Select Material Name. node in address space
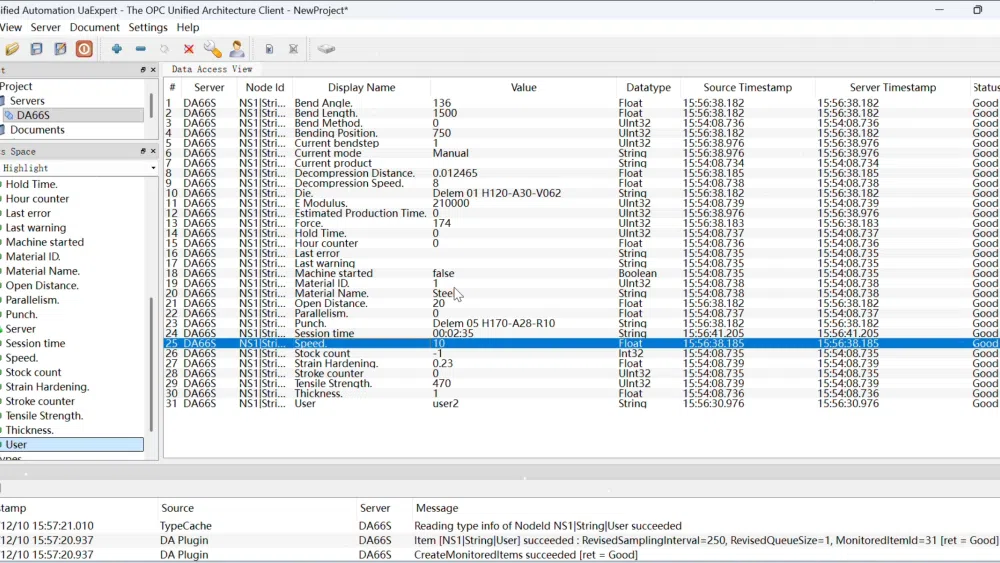The width and height of the screenshot is (1000, 563). pyautogui.click(x=43, y=271)
